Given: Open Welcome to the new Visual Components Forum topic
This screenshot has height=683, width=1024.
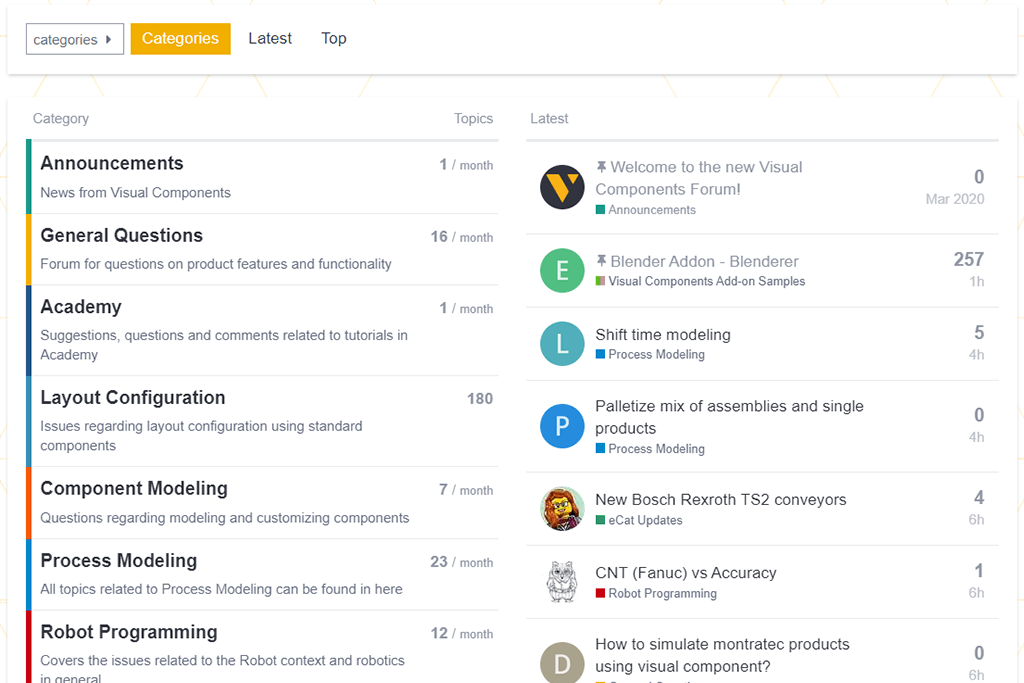Looking at the screenshot, I should 699,178.
